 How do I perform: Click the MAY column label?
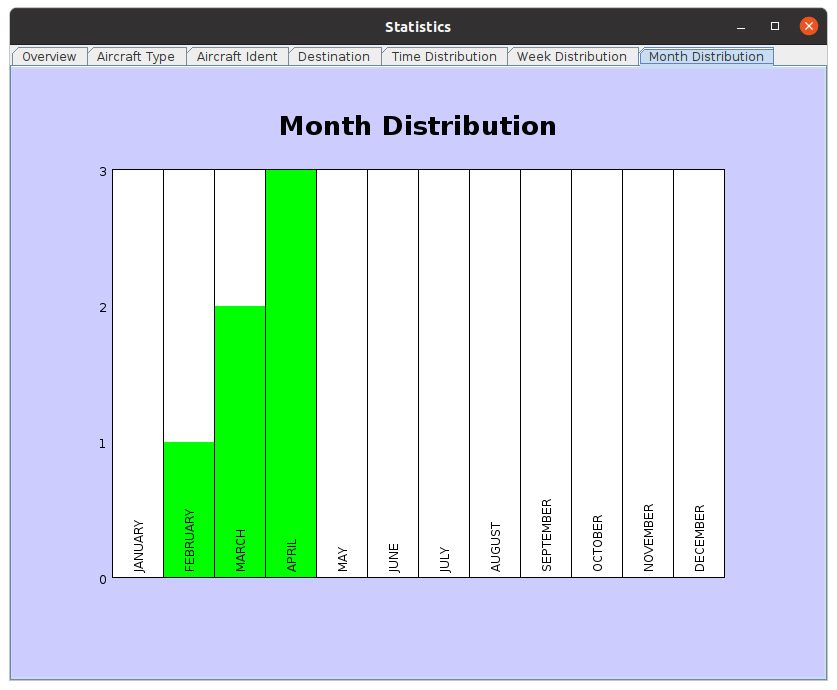tap(343, 559)
